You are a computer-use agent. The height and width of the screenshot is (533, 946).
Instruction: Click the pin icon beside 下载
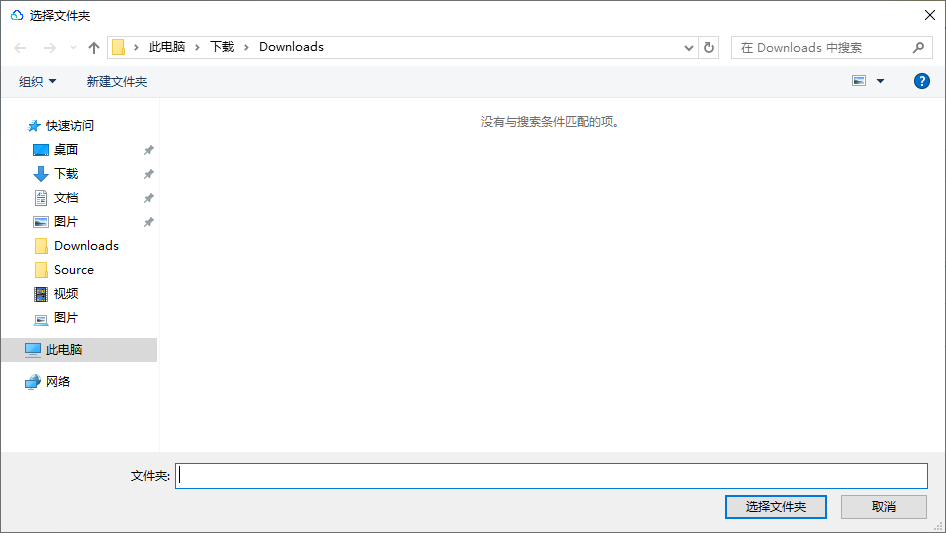tap(148, 174)
